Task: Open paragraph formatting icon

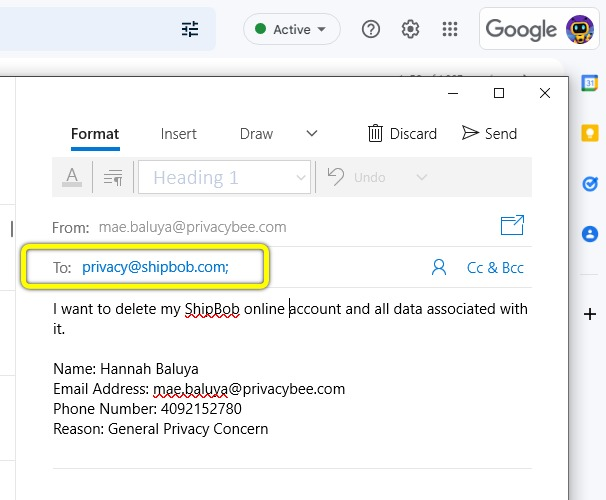Action: 113,177
